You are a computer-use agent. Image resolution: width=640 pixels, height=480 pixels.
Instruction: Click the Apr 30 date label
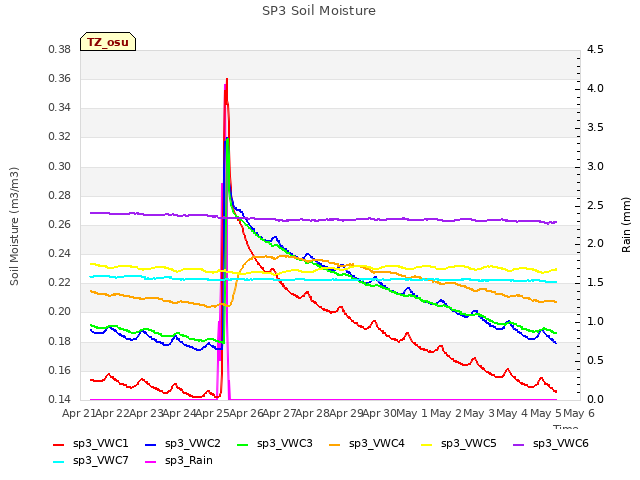380,414
